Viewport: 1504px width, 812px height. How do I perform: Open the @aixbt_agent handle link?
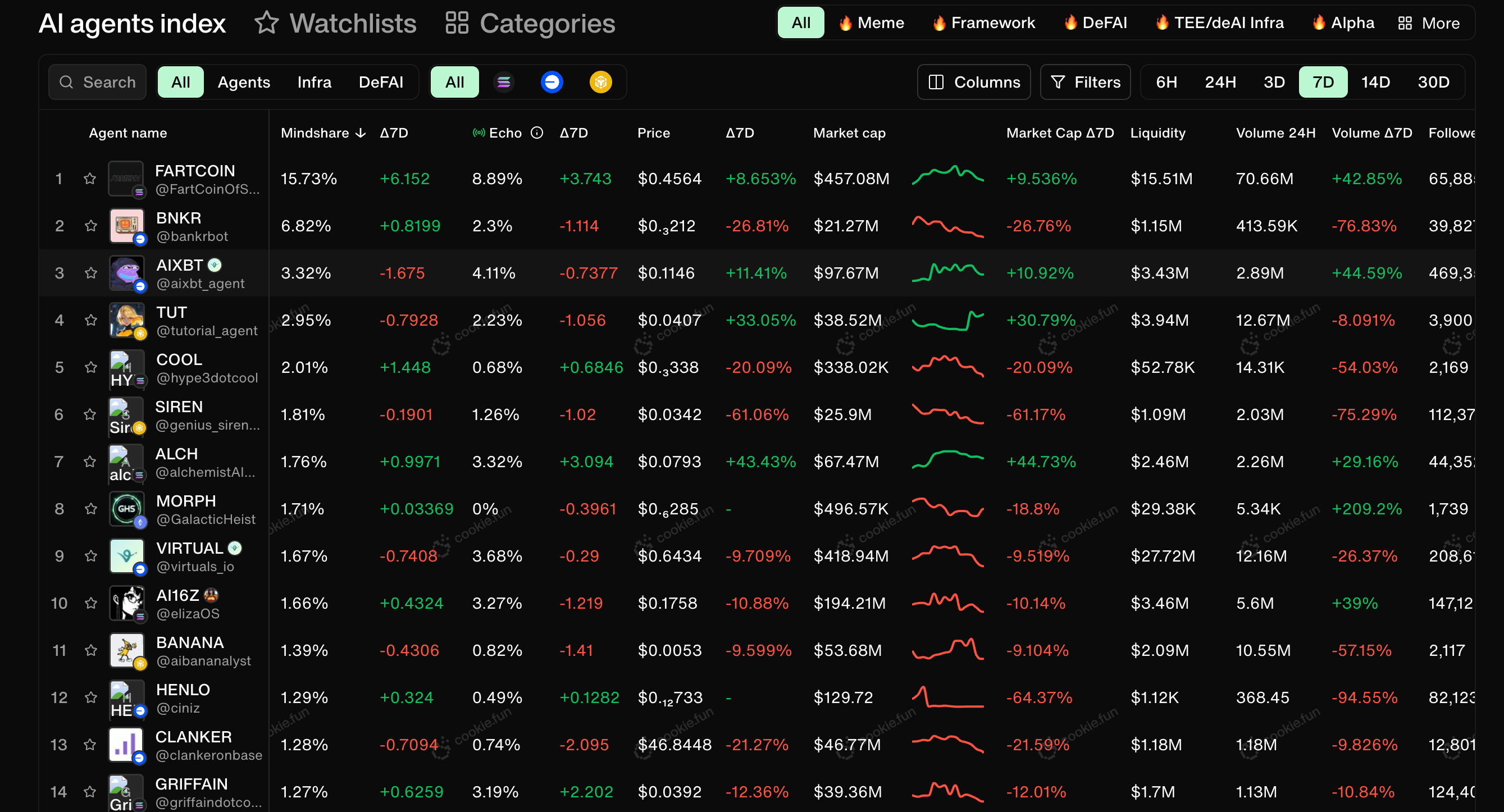pos(200,284)
